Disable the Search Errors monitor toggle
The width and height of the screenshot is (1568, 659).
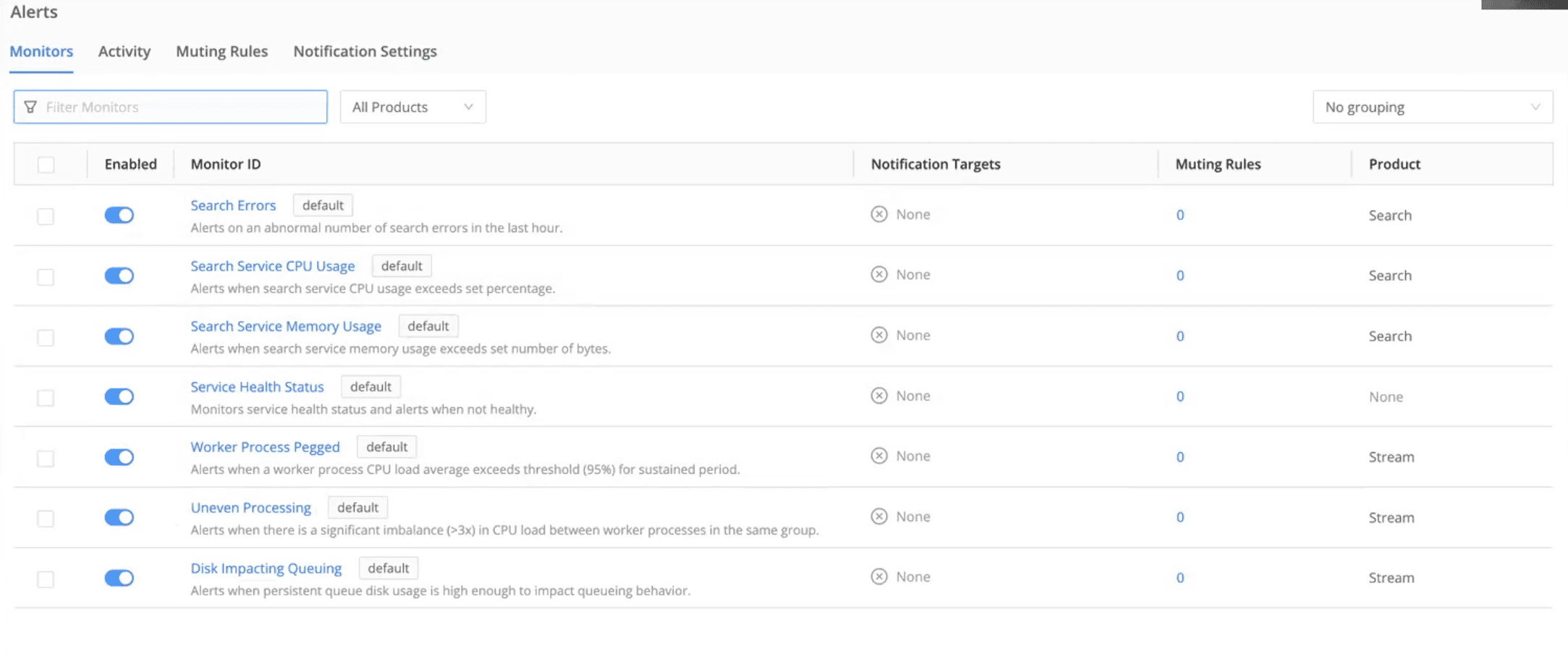coord(119,215)
